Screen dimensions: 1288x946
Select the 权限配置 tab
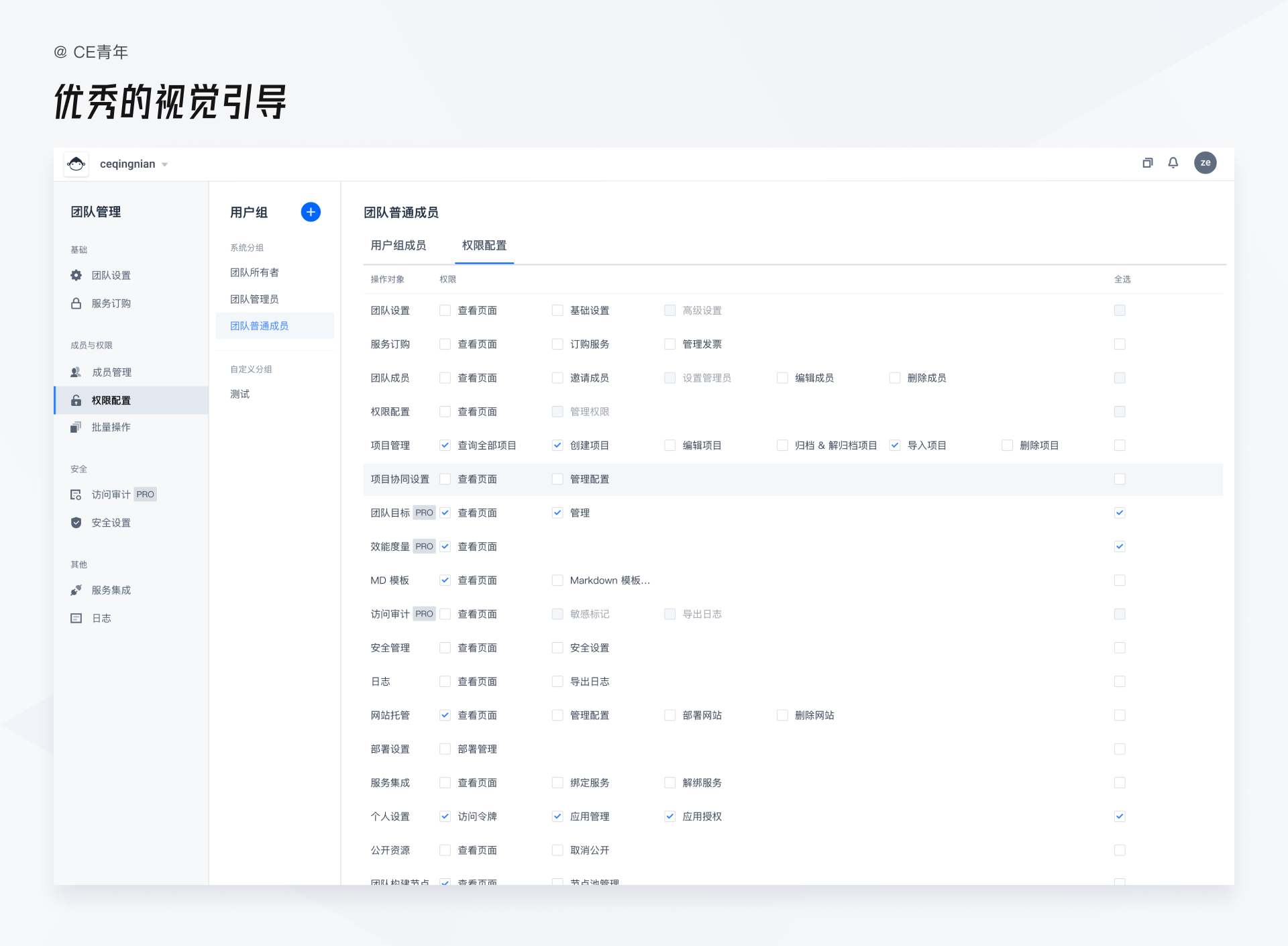coord(484,246)
